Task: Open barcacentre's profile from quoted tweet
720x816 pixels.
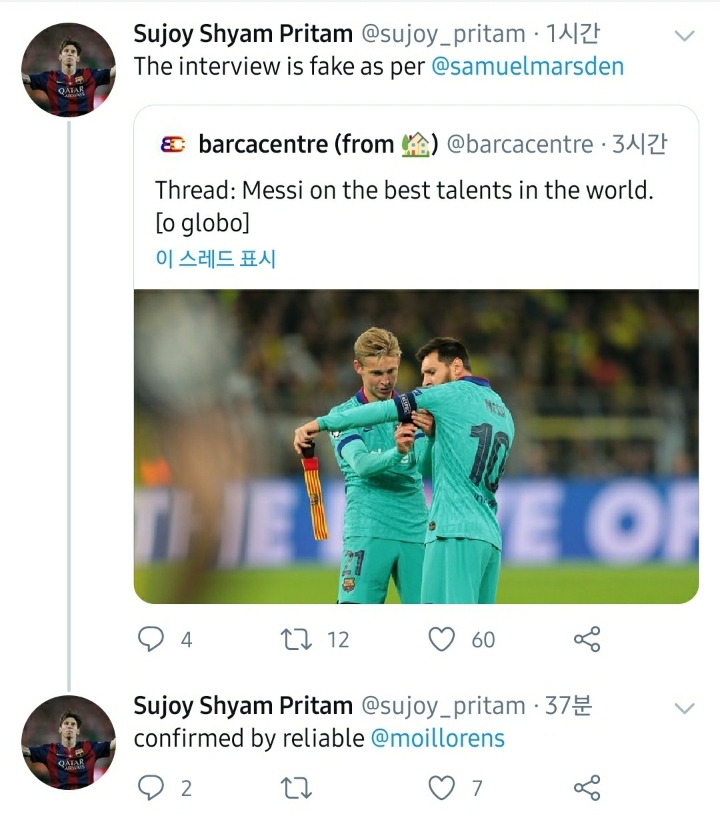Action: pos(296,145)
